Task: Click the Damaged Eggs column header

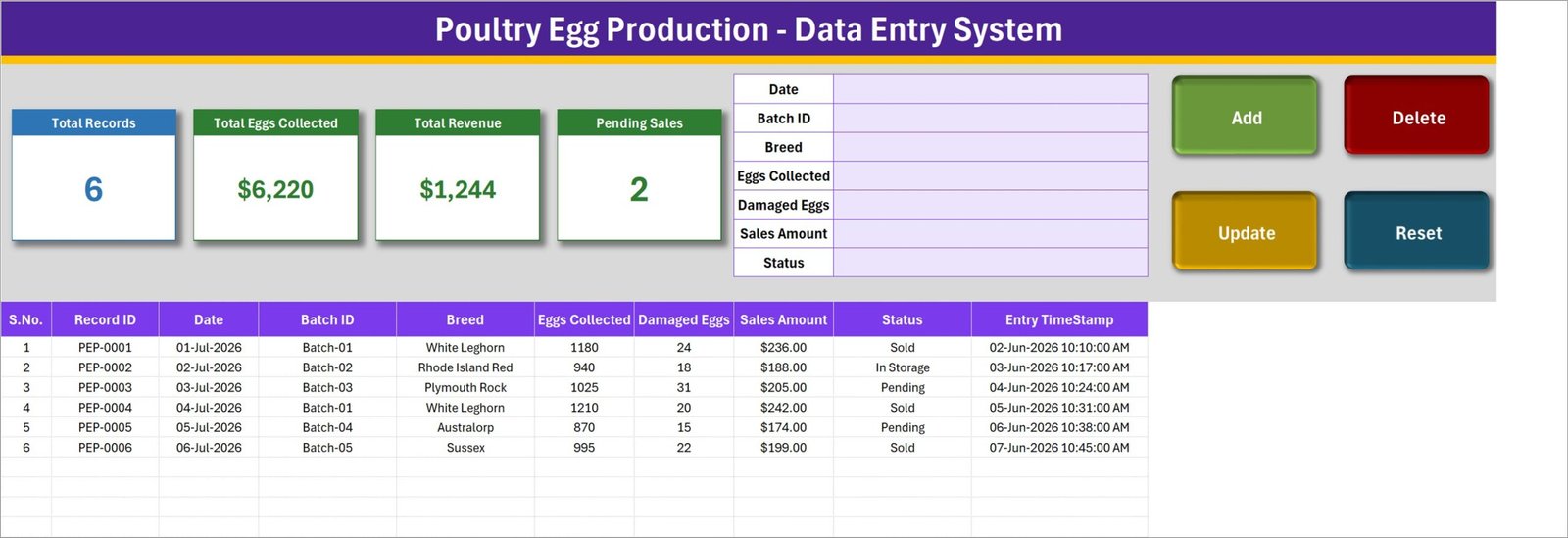Action: click(684, 319)
